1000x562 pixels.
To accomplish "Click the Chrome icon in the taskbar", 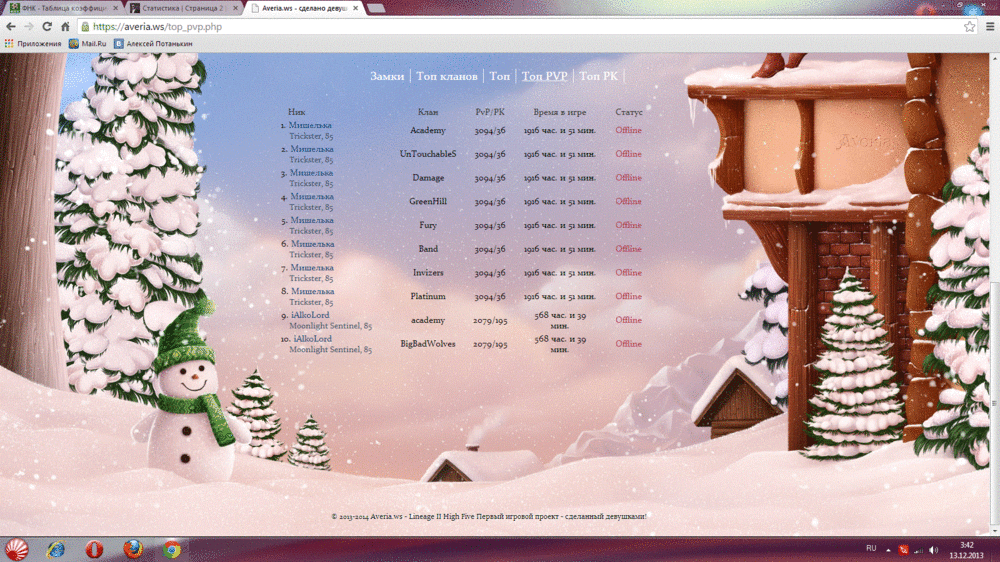I will click(172, 549).
